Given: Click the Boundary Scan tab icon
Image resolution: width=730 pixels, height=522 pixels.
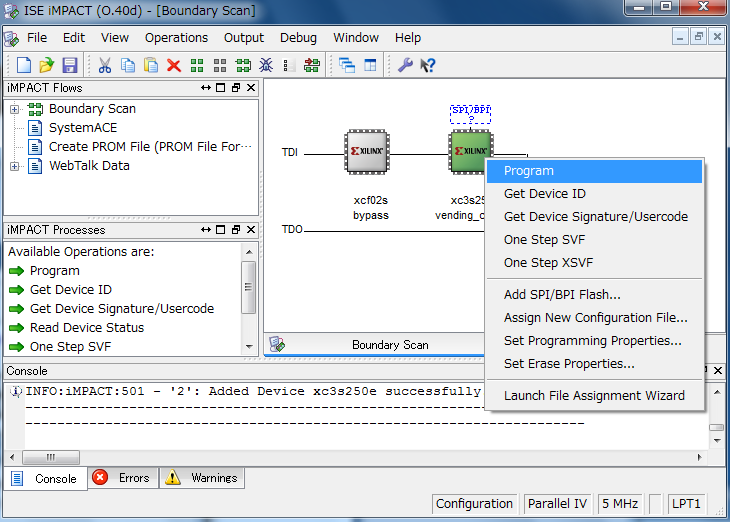Looking at the screenshot, I should click(x=277, y=345).
